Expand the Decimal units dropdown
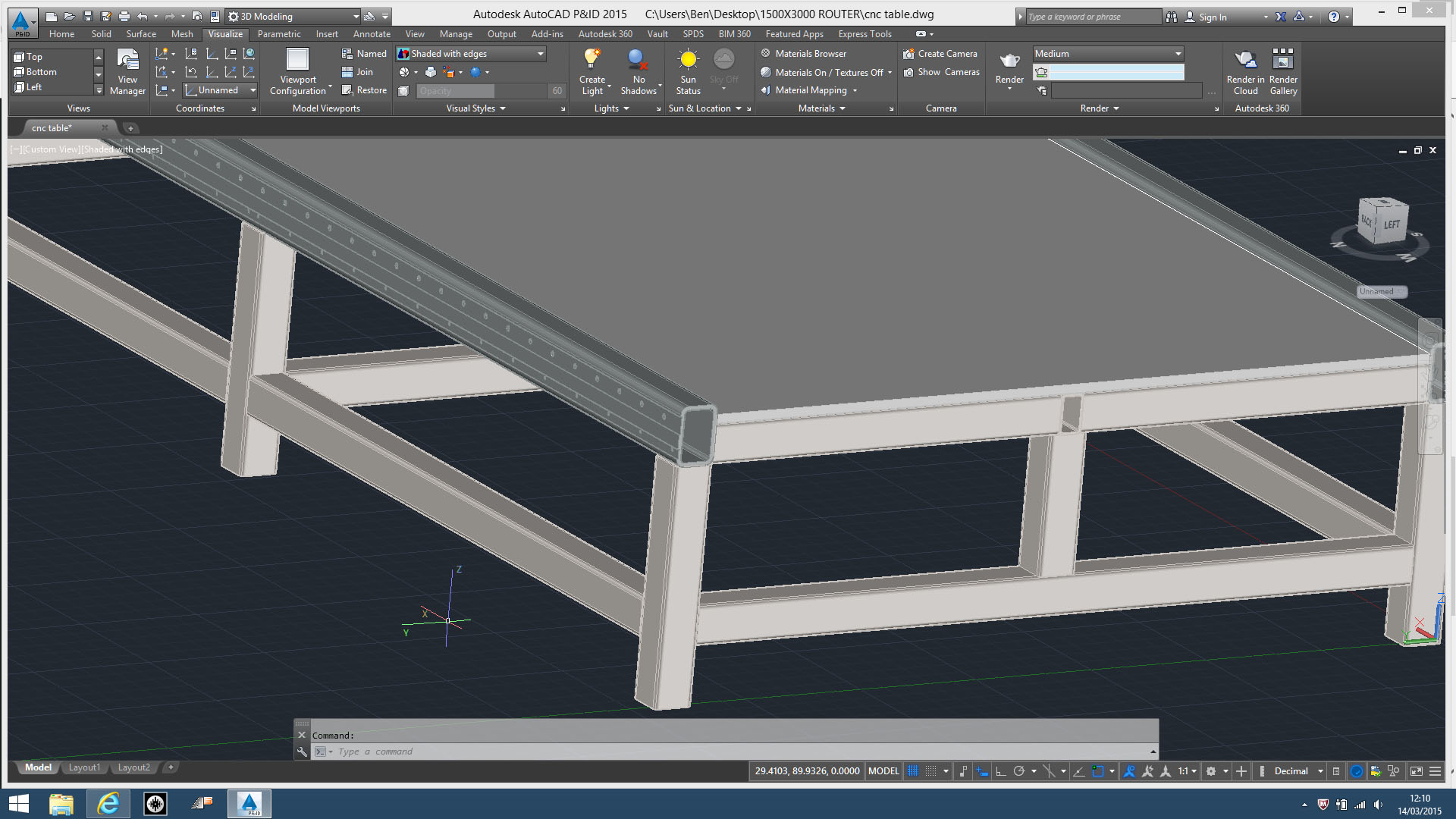Image resolution: width=1456 pixels, height=819 pixels. [1320, 771]
